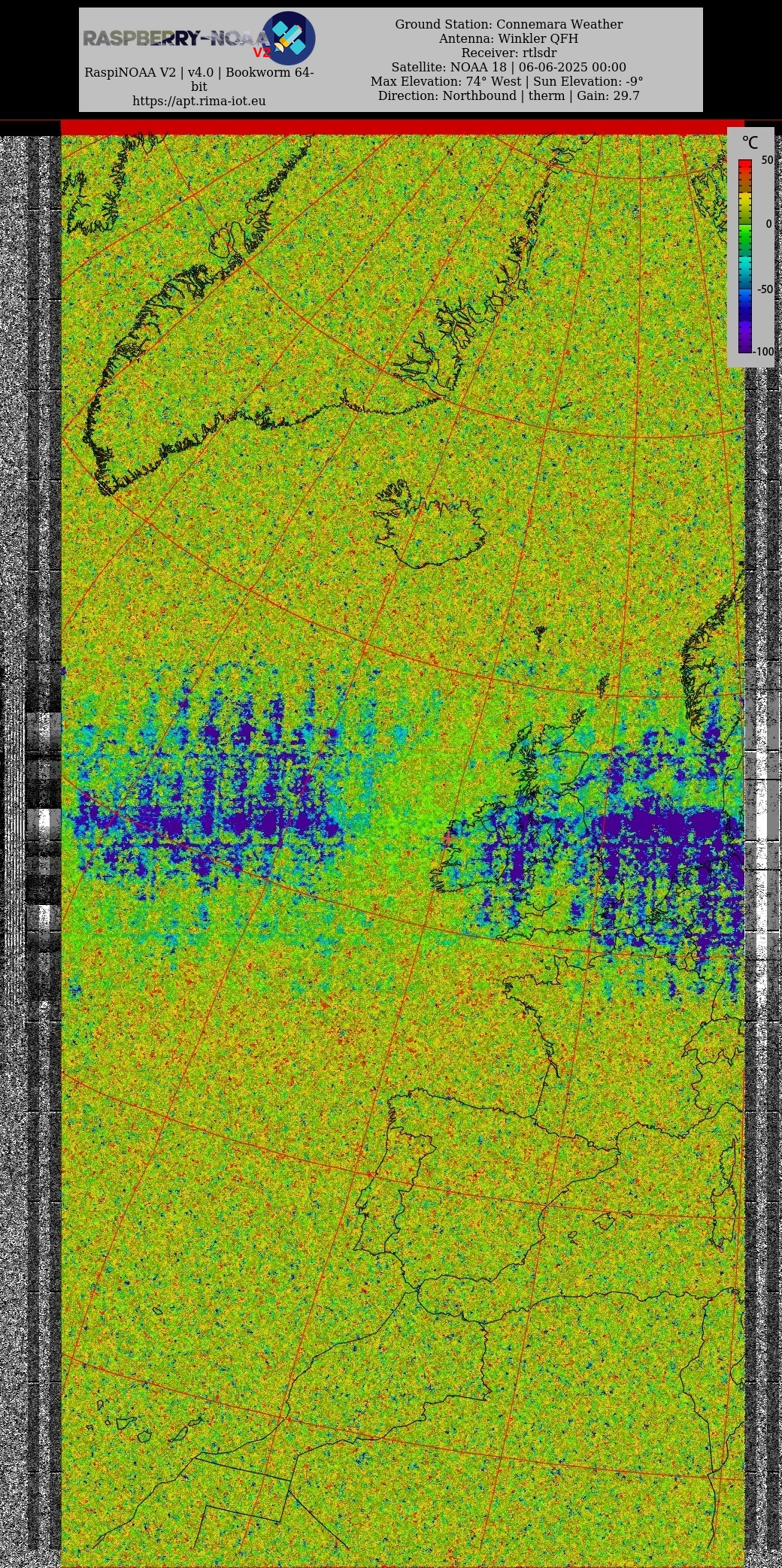Select 'Ground Station: Connemara Weather' text

pos(509,24)
